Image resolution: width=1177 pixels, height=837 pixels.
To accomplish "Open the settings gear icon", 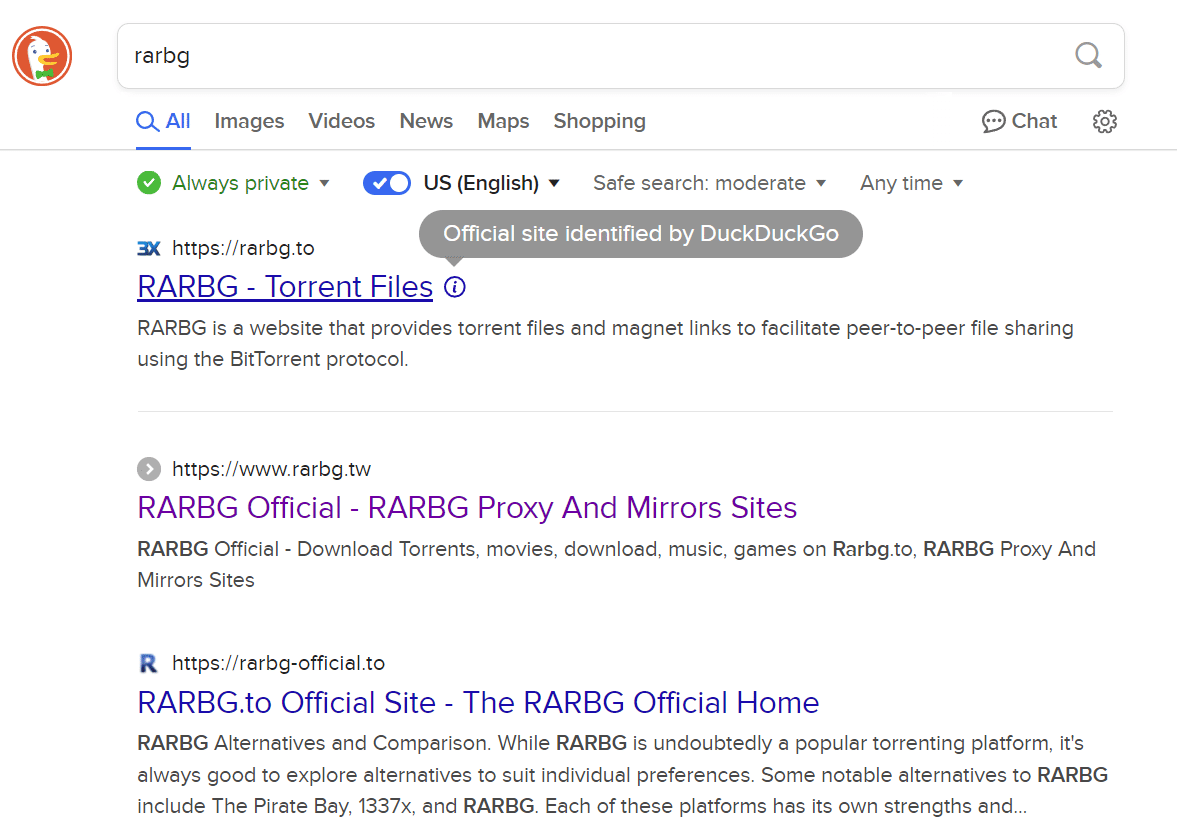I will pos(1104,122).
